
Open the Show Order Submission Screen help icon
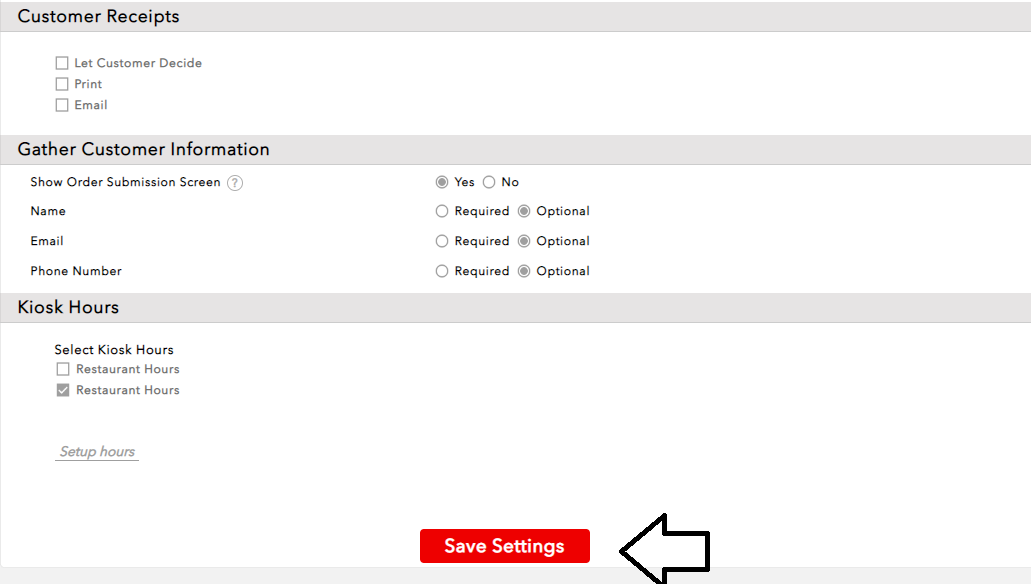point(235,183)
